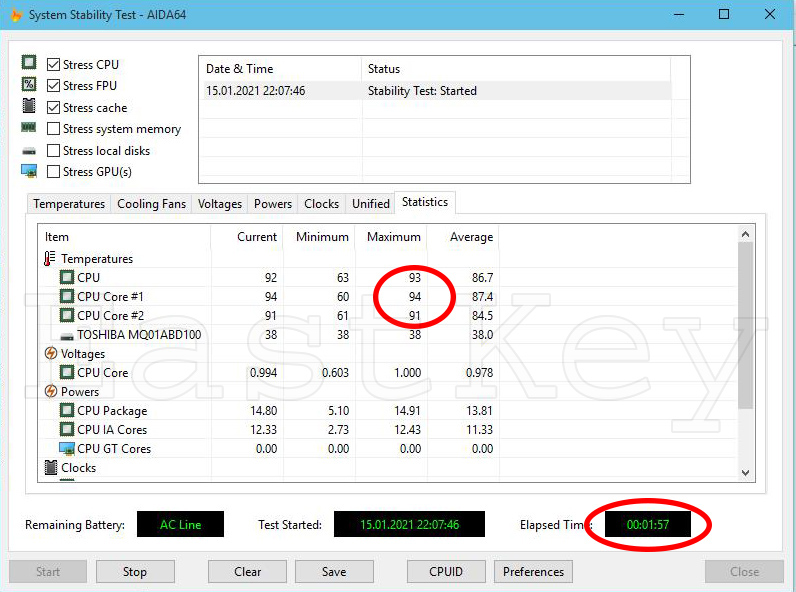
Task: Click the Item column header
Action: [x=124, y=237]
